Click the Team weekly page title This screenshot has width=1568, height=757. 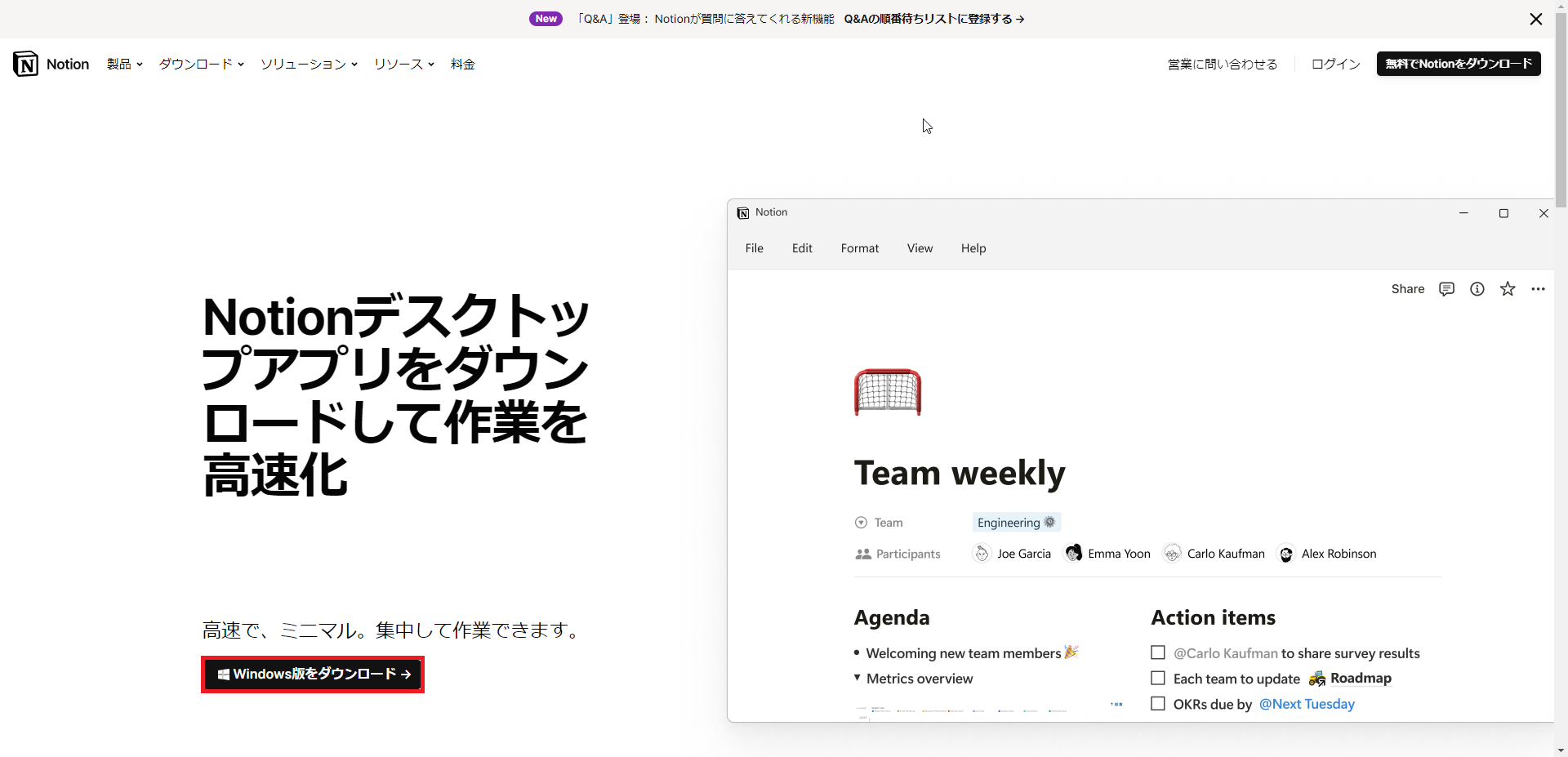tap(960, 474)
